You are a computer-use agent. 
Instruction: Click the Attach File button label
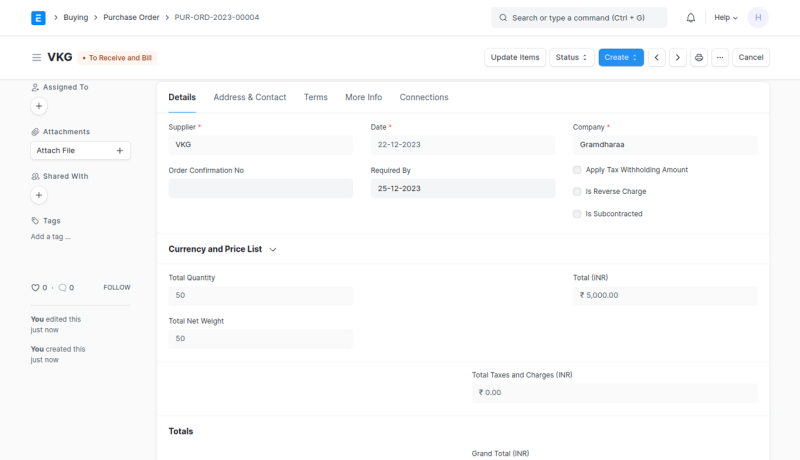pyautogui.click(x=56, y=150)
